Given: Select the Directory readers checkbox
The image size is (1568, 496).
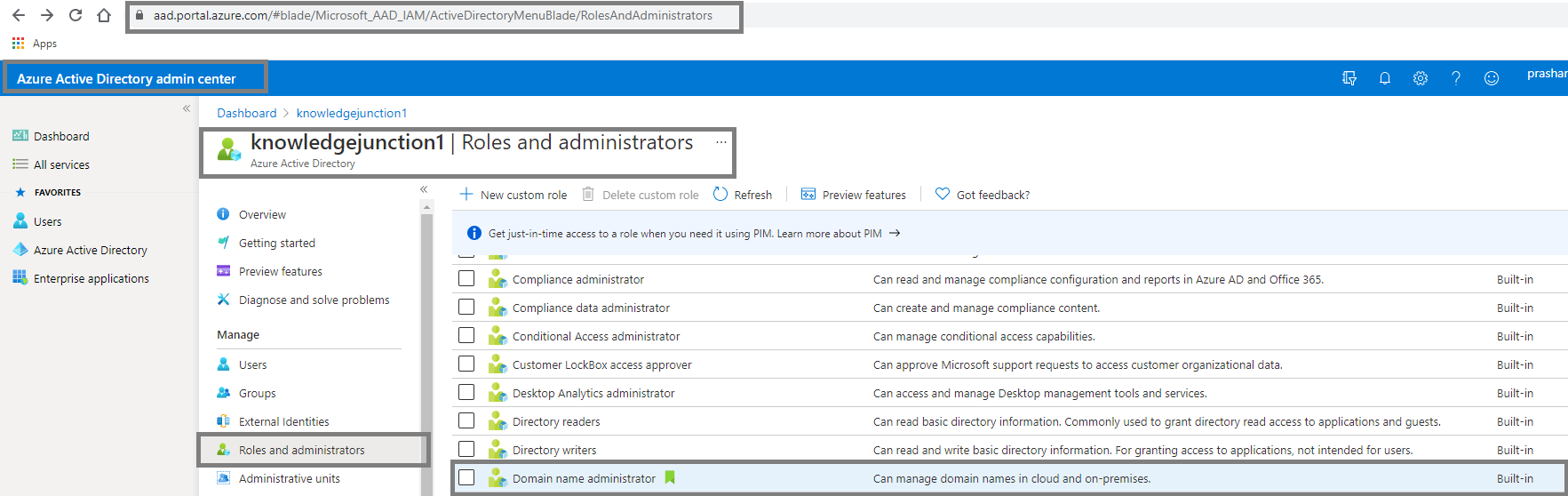Looking at the screenshot, I should click(466, 420).
